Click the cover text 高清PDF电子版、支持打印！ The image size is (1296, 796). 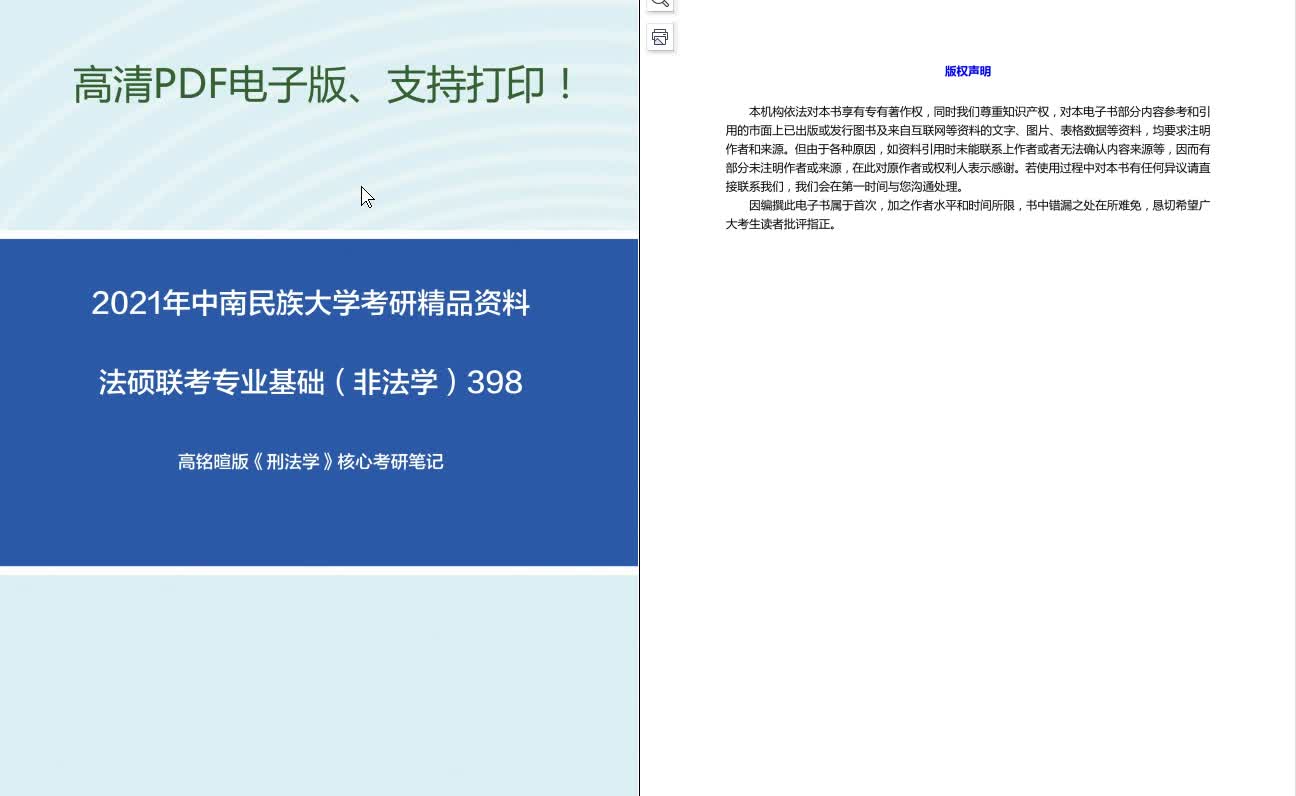coord(325,86)
